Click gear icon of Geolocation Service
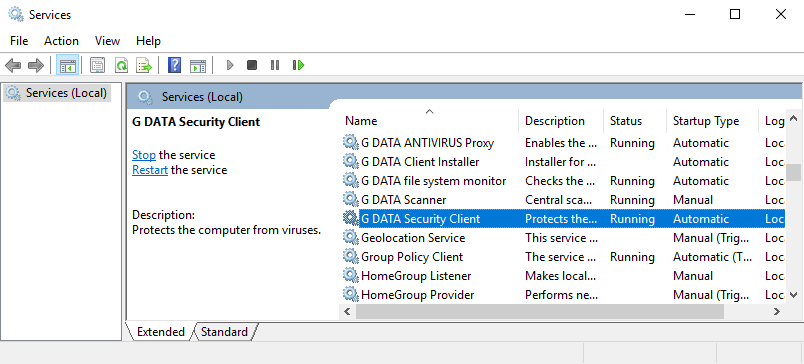Viewport: 804px width, 364px height. 351,237
